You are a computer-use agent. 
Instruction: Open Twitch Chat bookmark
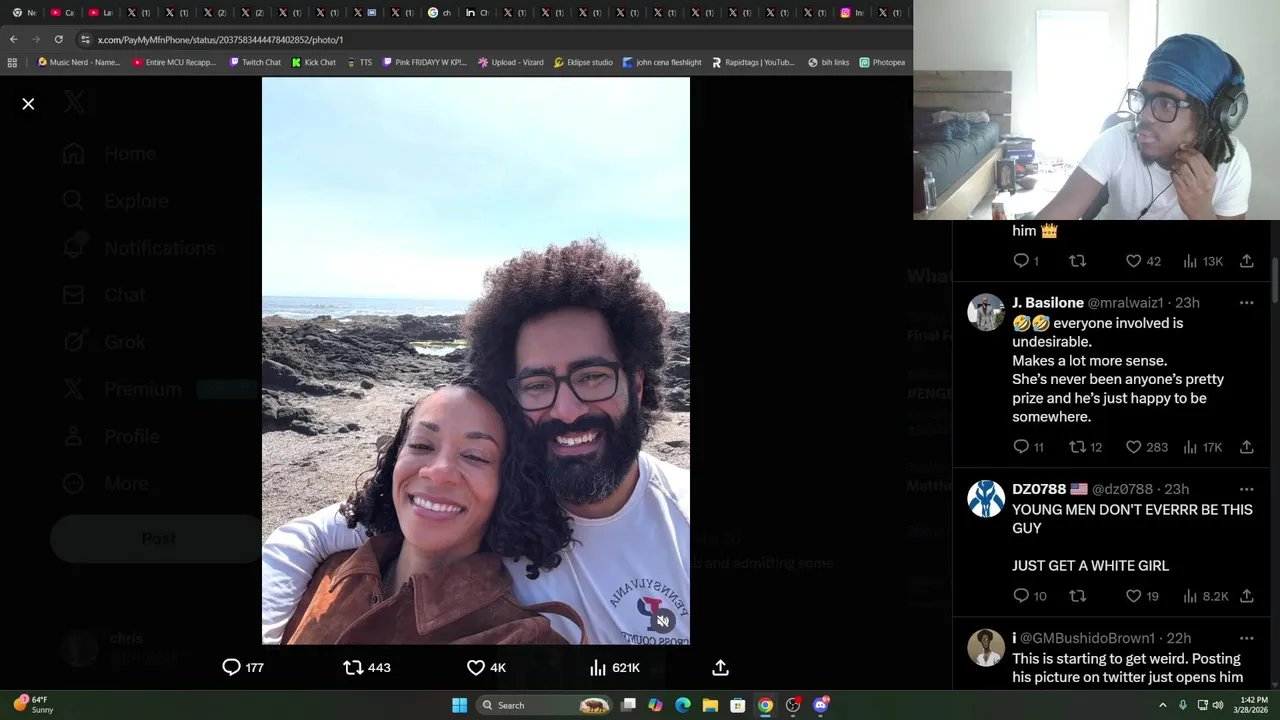click(254, 62)
